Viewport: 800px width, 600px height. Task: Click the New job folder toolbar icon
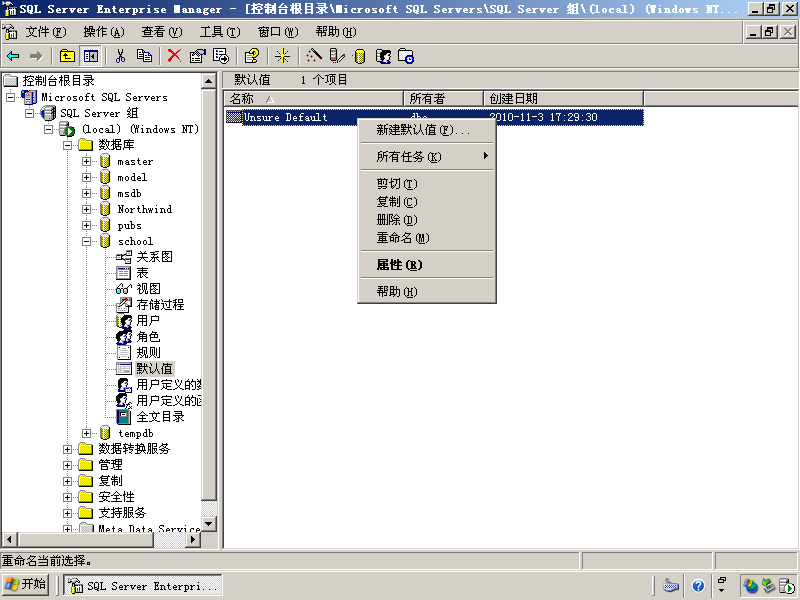coord(406,56)
